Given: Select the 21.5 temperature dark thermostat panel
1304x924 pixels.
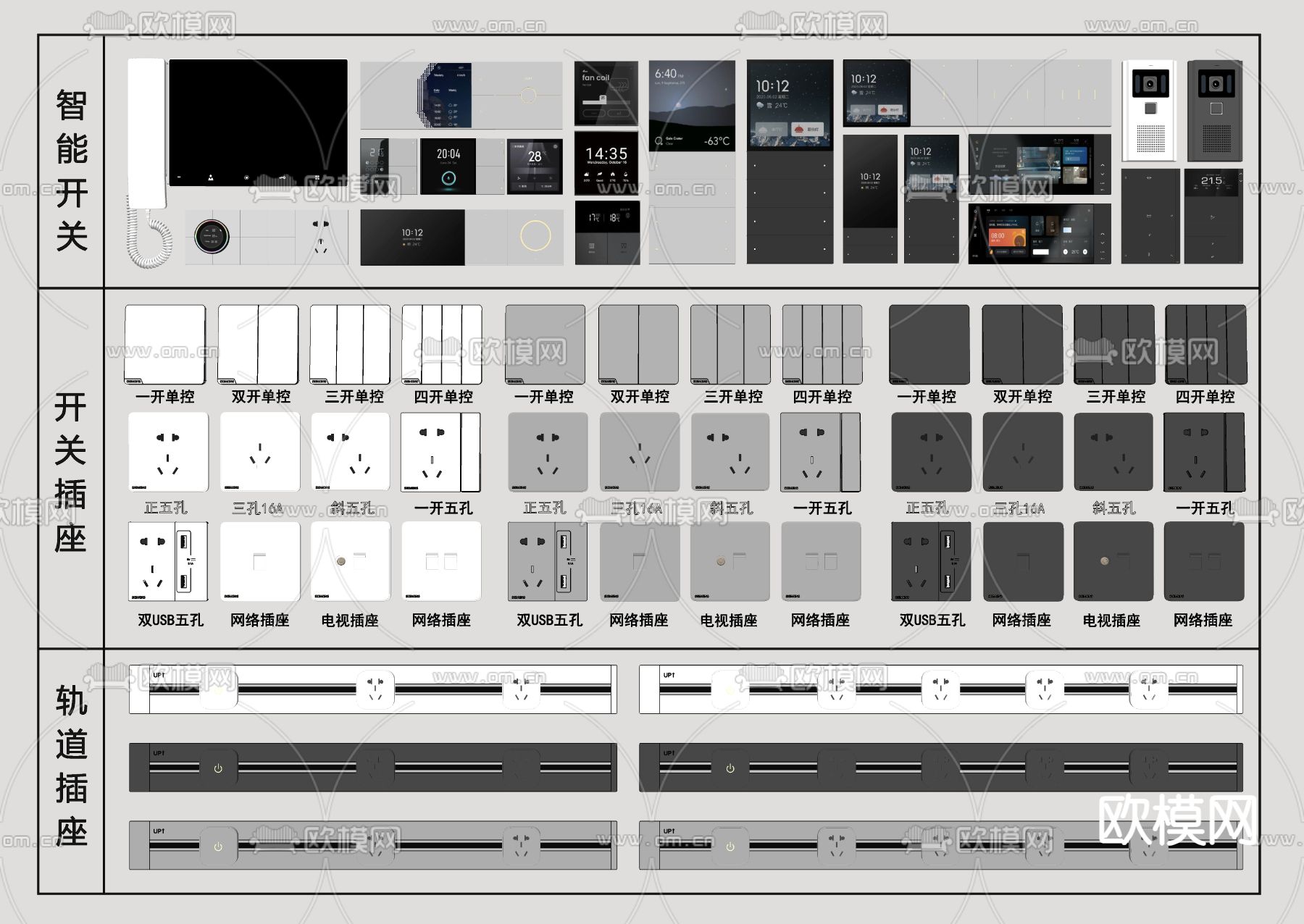Looking at the screenshot, I should click(x=1212, y=216).
